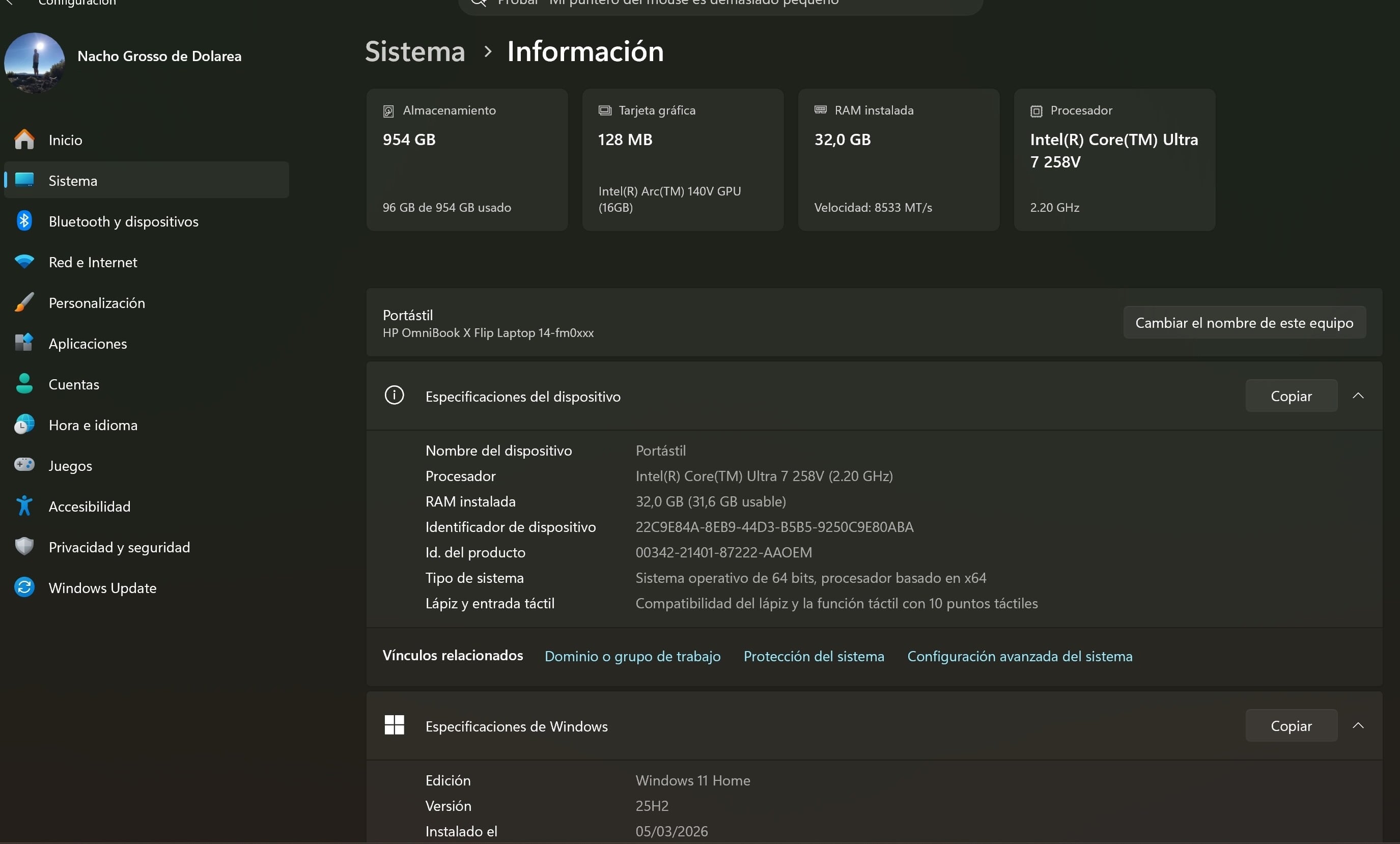Click the Velocidad: 8533 MT/s text
This screenshot has height=844, width=1400.
[x=873, y=207]
